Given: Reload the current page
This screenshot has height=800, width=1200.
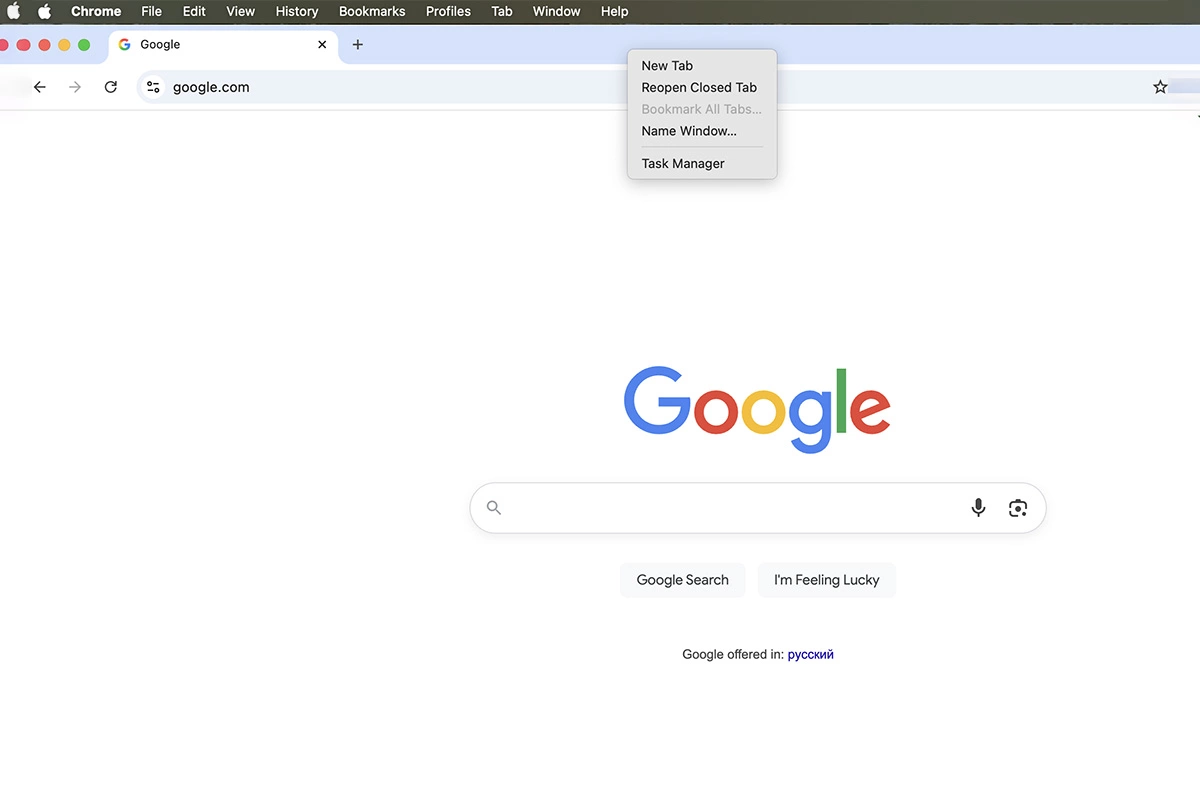Looking at the screenshot, I should click(x=110, y=87).
